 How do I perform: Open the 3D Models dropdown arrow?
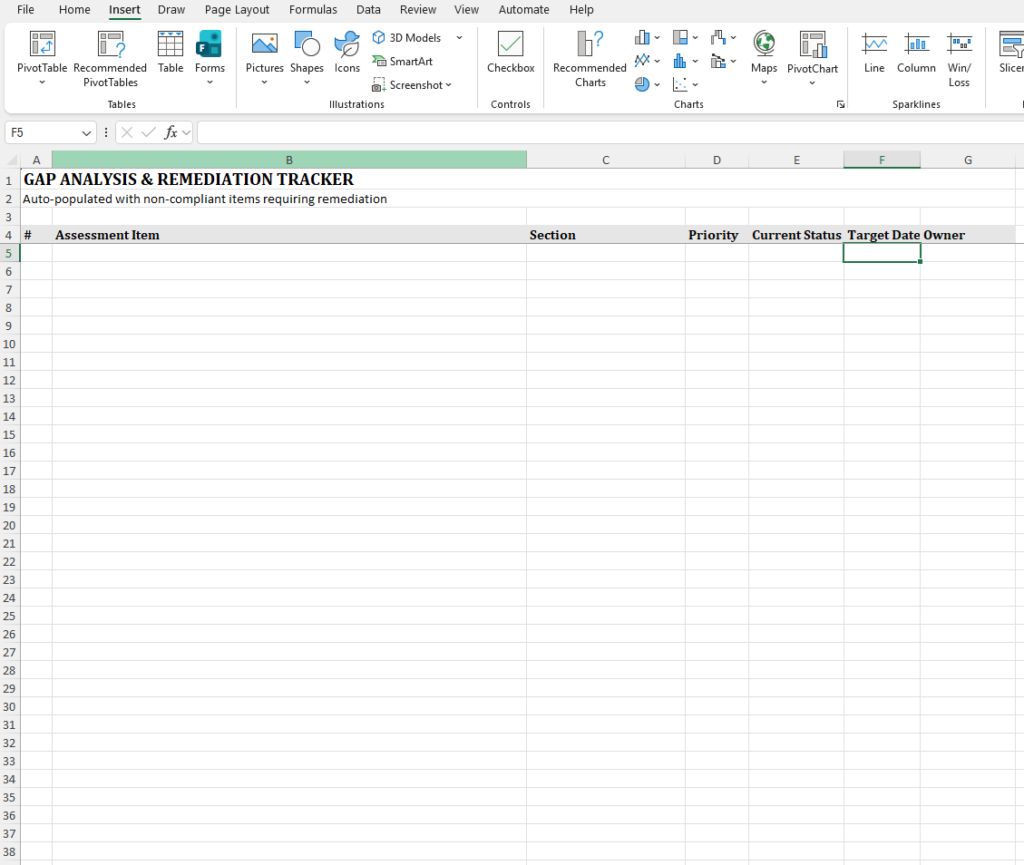click(x=459, y=37)
